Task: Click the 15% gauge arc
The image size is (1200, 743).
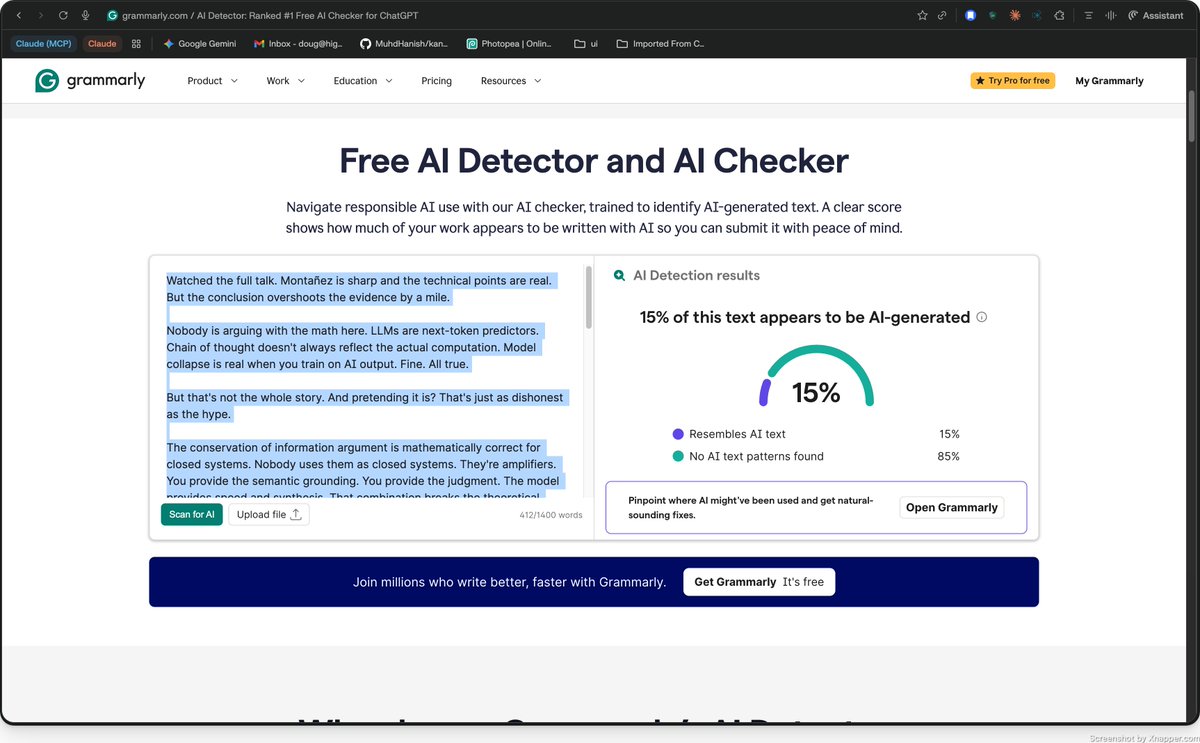Action: [816, 375]
